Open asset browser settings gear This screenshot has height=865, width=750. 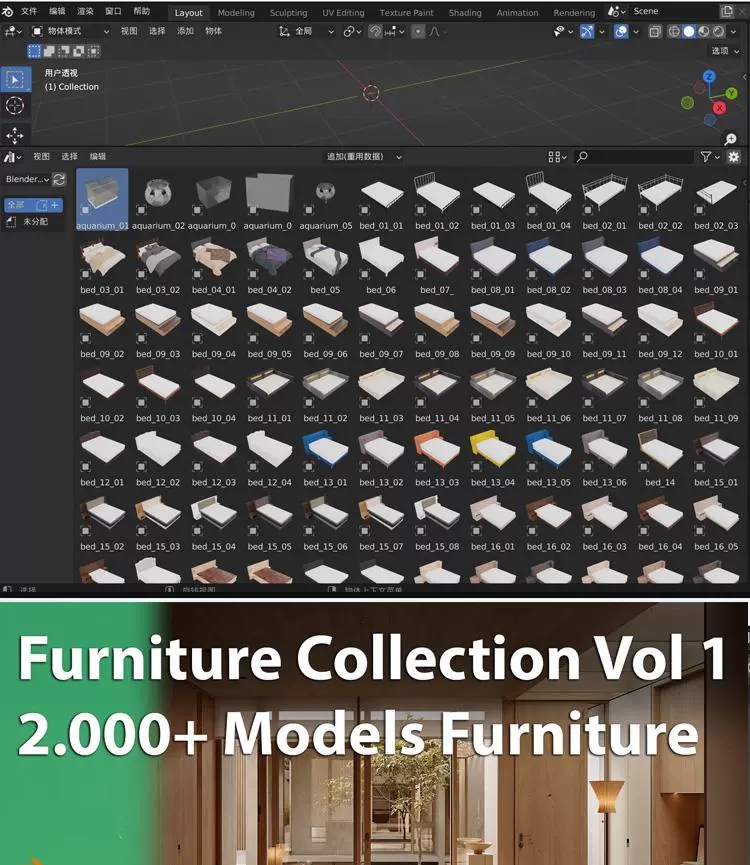[x=733, y=157]
